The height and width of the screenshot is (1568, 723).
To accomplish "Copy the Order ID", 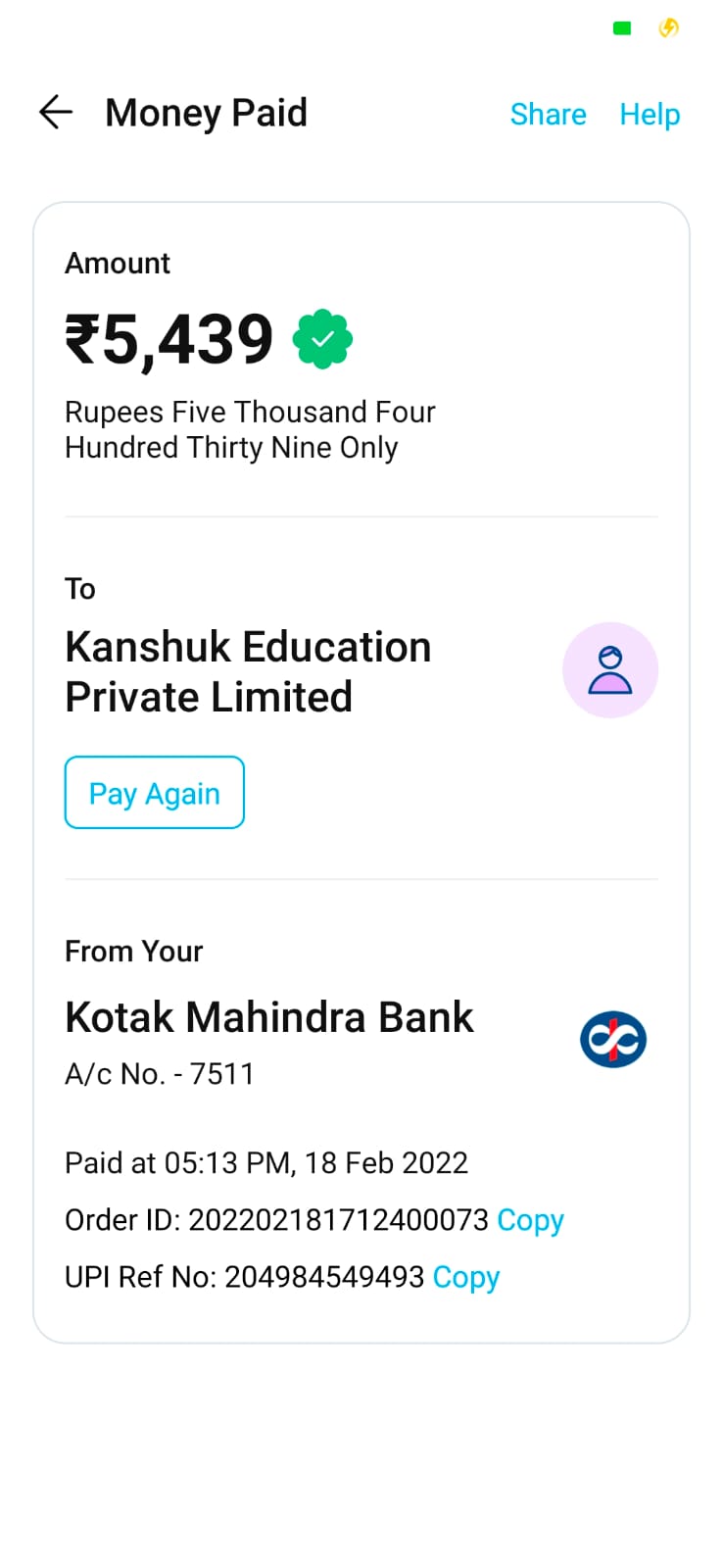I will click(530, 1220).
